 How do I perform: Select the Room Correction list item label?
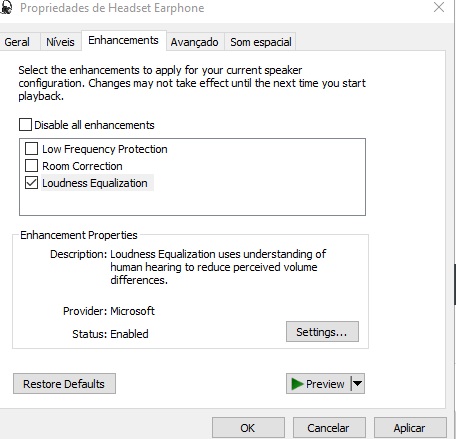(x=82, y=166)
